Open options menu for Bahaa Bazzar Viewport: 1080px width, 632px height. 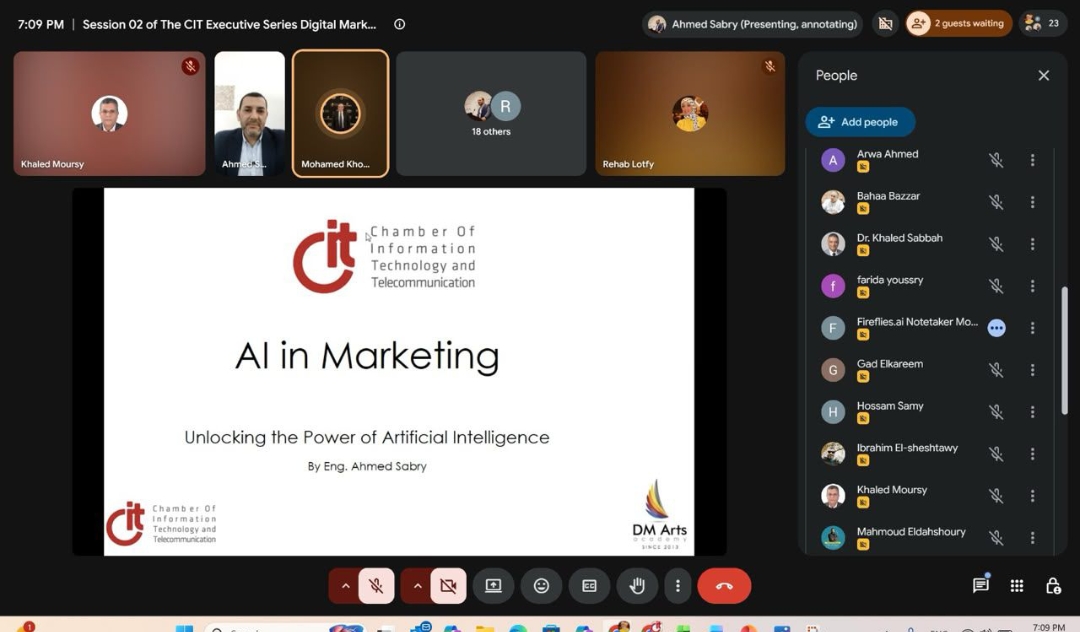point(1032,202)
